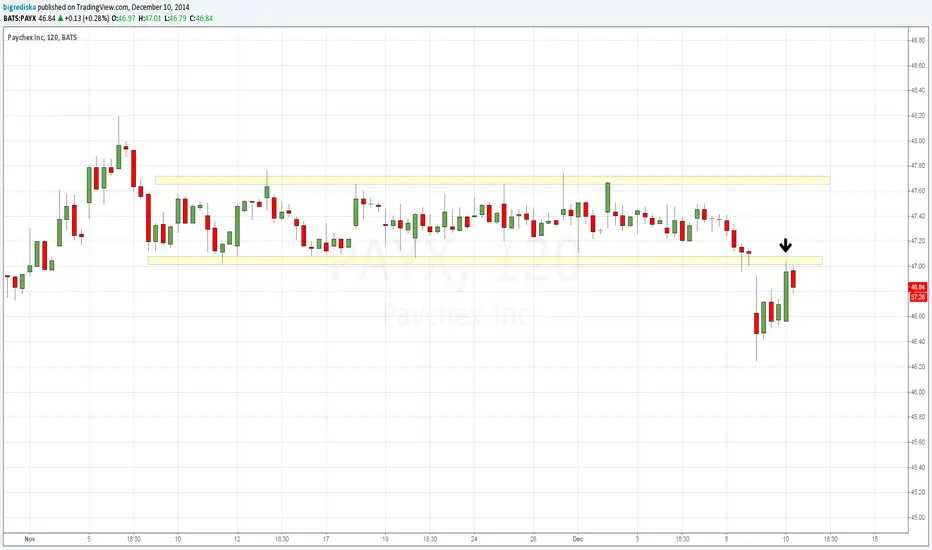Viewport: 932px width, 550px height.
Task: Click the 48.80 price axis label
Action: (918, 40)
